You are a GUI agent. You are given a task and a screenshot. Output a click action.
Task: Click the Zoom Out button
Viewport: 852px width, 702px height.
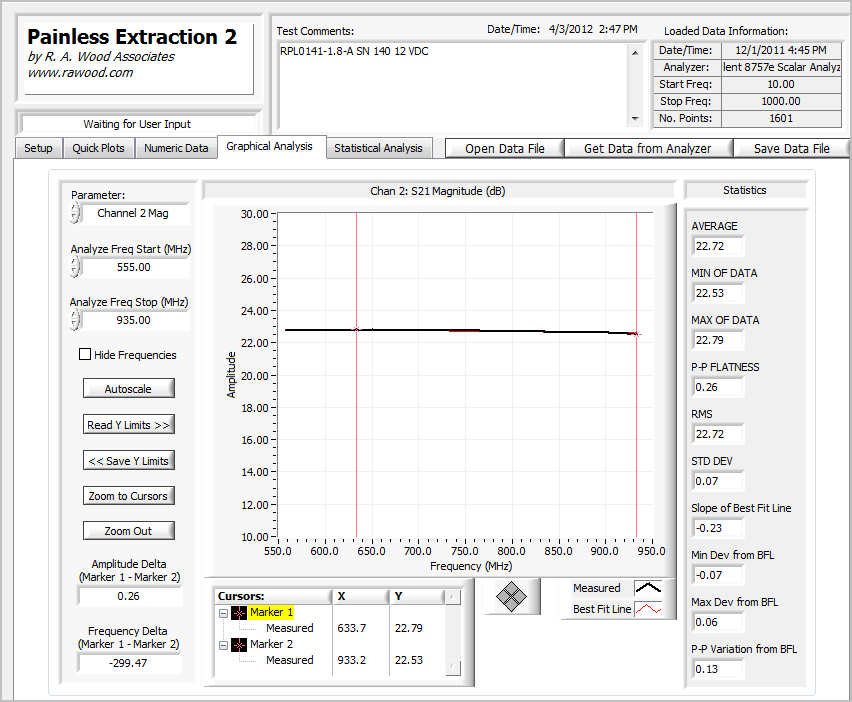(129, 530)
